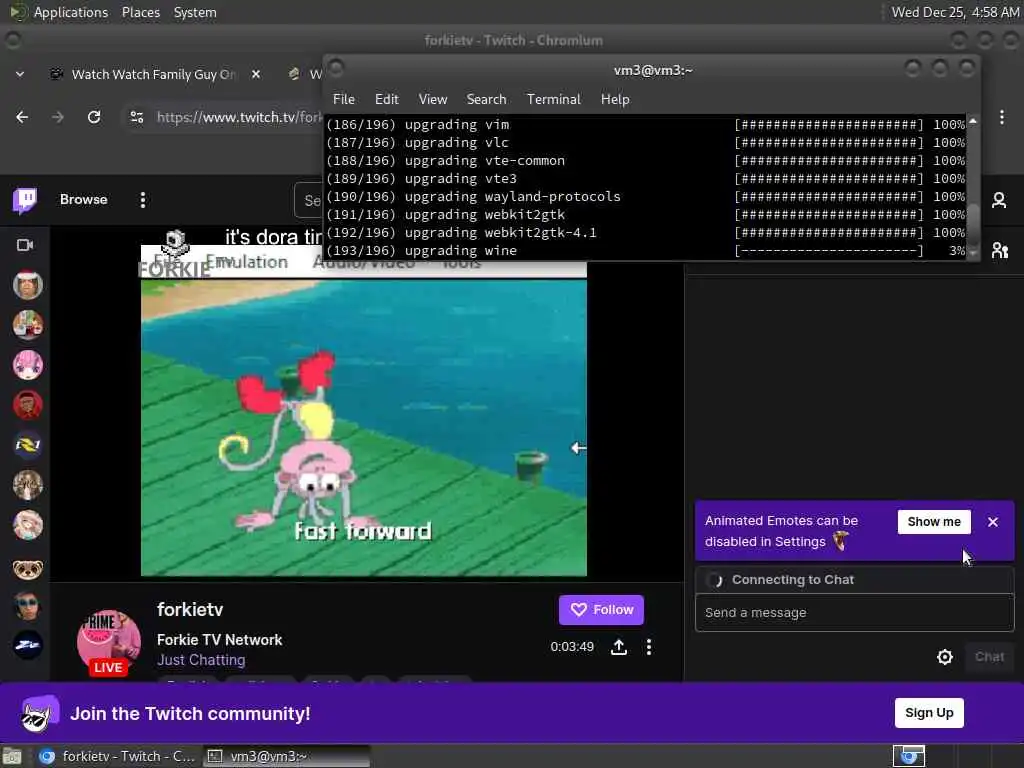This screenshot has width=1024, height=768.
Task: Click the 'upgrading wayland-protocols' terminal line
Action: coord(646,197)
